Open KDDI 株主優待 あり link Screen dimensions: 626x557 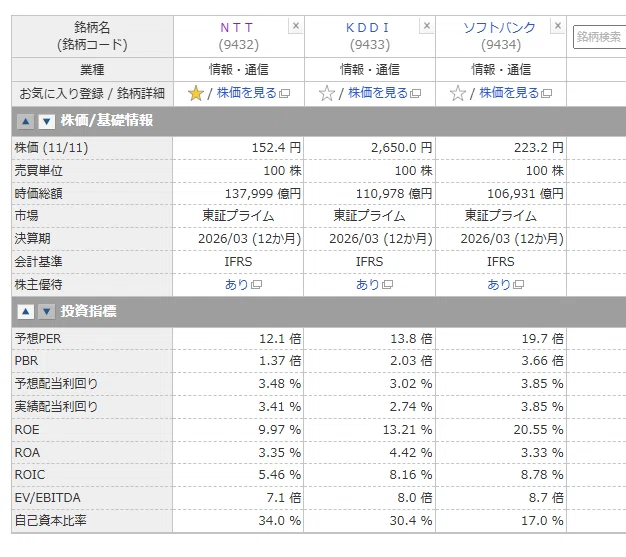pos(367,284)
